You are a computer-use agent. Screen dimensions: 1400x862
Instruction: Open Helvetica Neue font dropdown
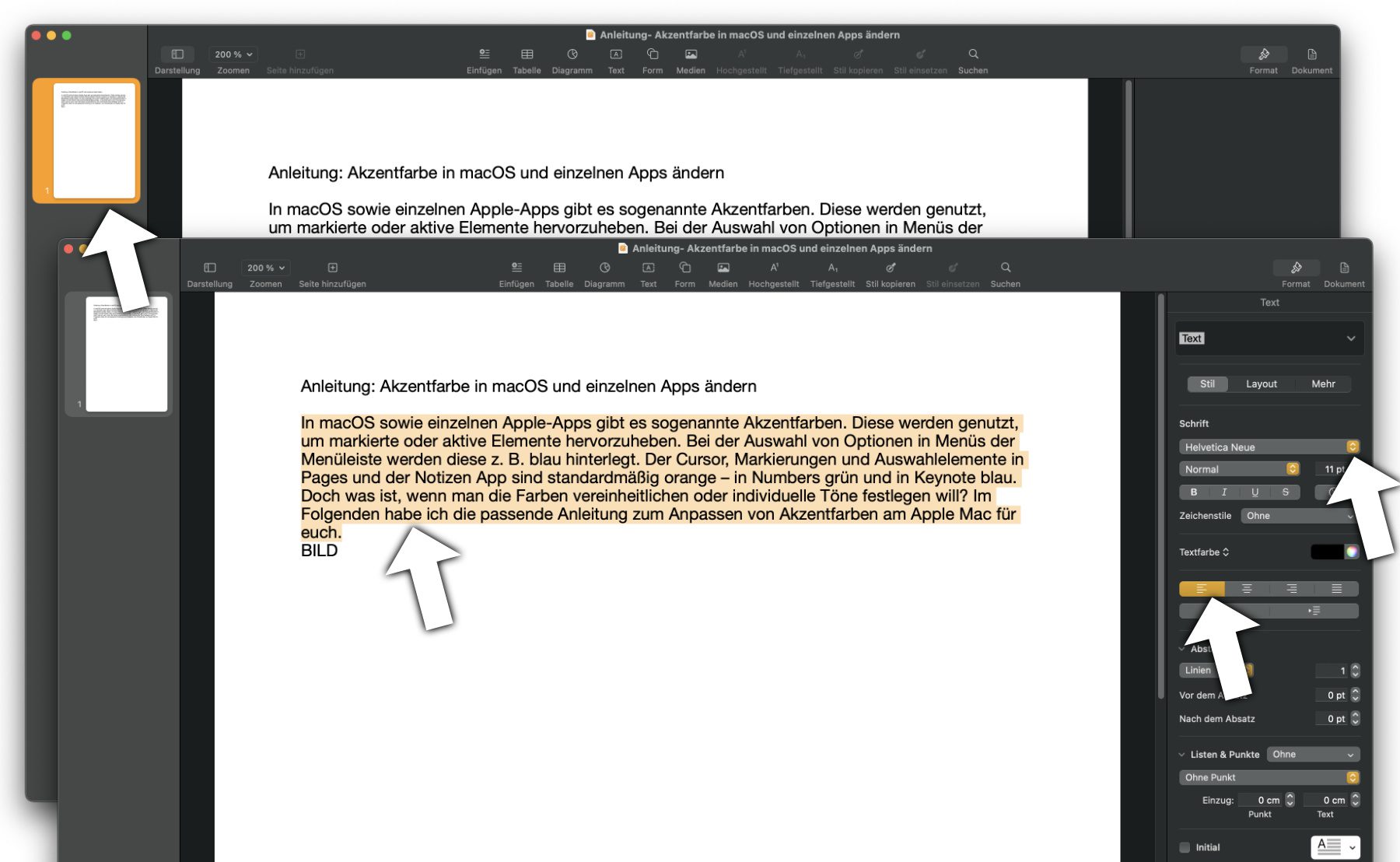(x=1269, y=447)
